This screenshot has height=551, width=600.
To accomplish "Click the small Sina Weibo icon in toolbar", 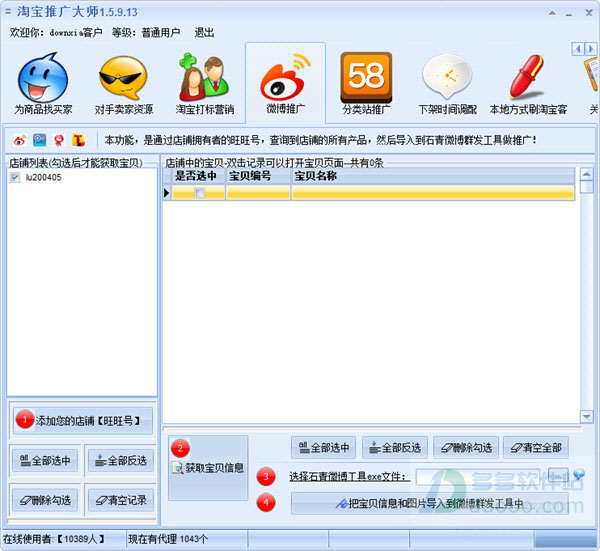I will click(20, 140).
